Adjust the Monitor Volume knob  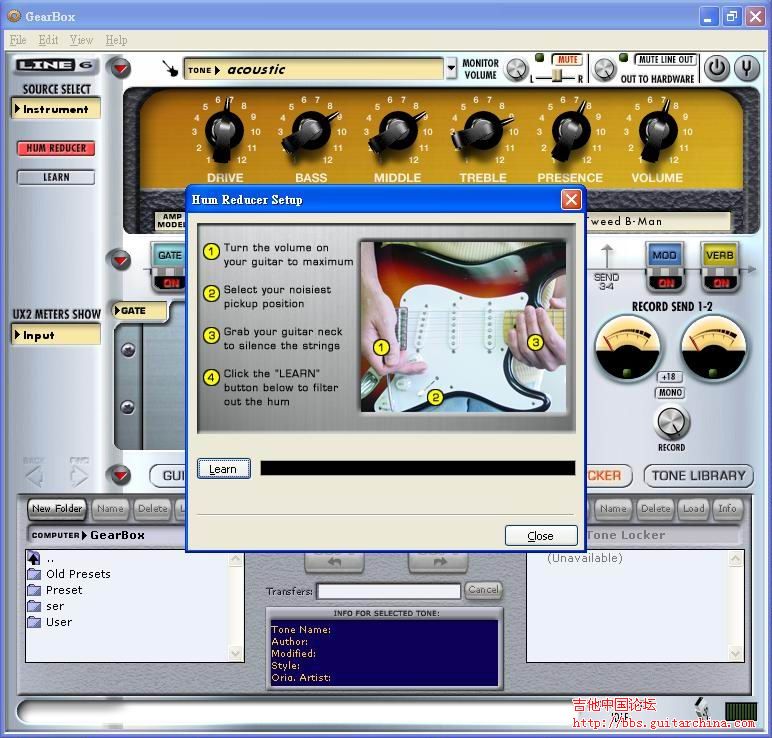pos(516,69)
